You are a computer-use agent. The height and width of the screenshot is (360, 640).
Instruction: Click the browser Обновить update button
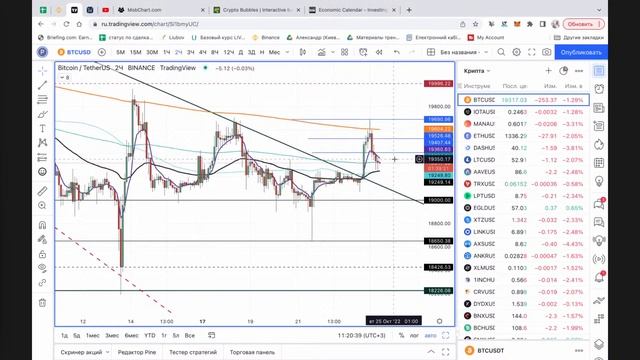pyautogui.click(x=584, y=24)
